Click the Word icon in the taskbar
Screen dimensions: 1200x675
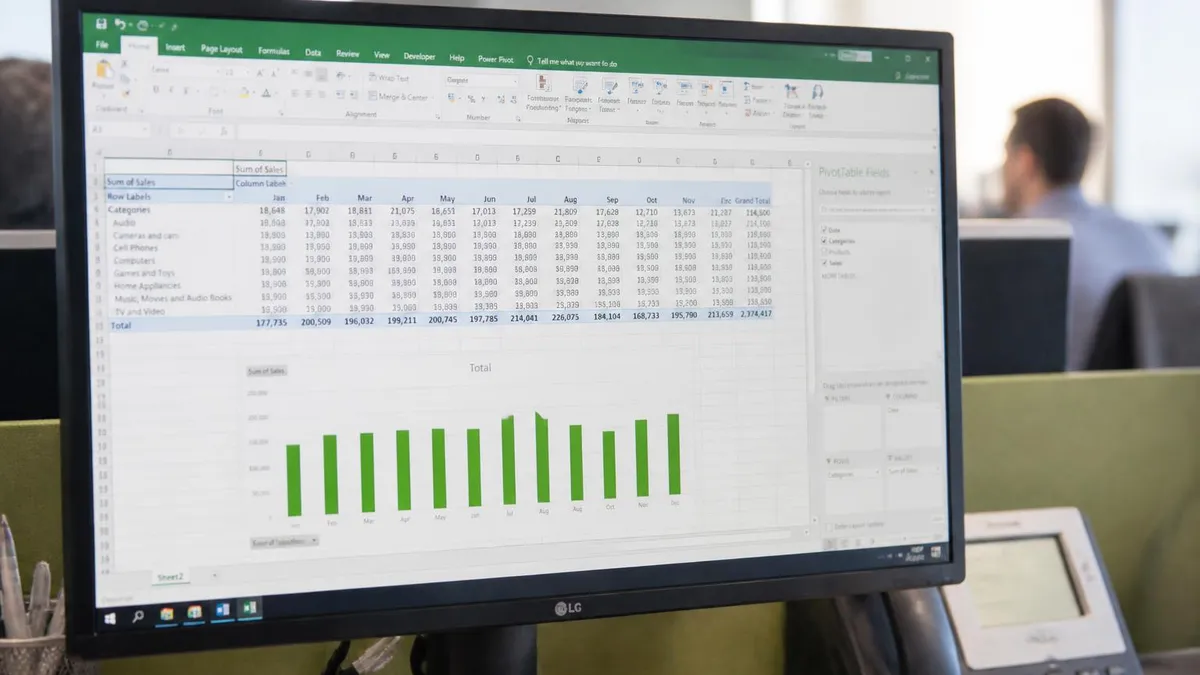pyautogui.click(x=222, y=610)
